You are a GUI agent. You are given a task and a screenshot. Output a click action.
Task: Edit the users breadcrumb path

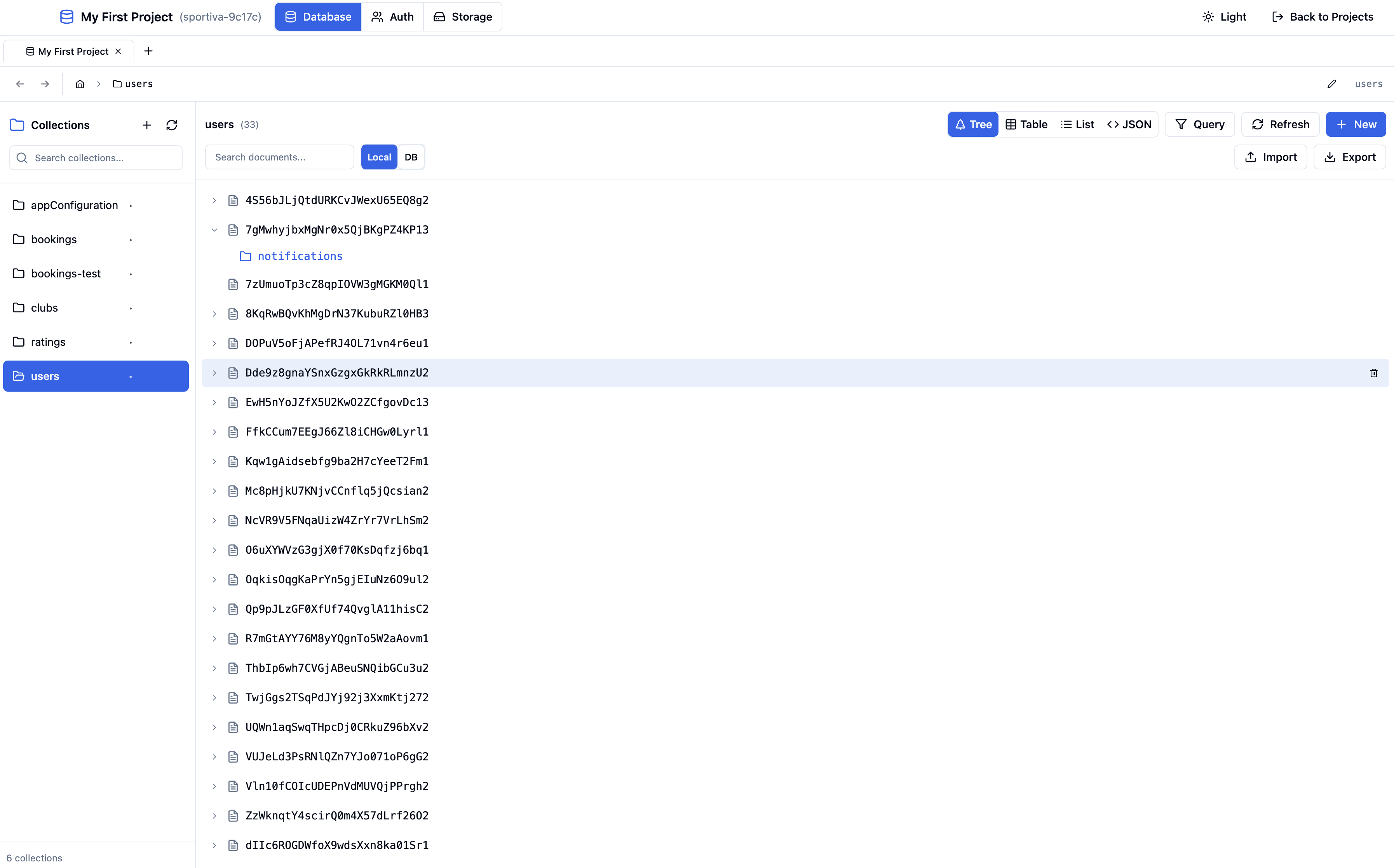coord(1331,84)
